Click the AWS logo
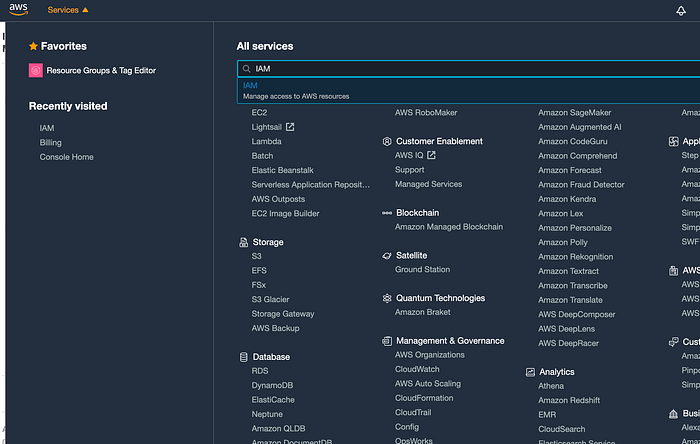 18,9
